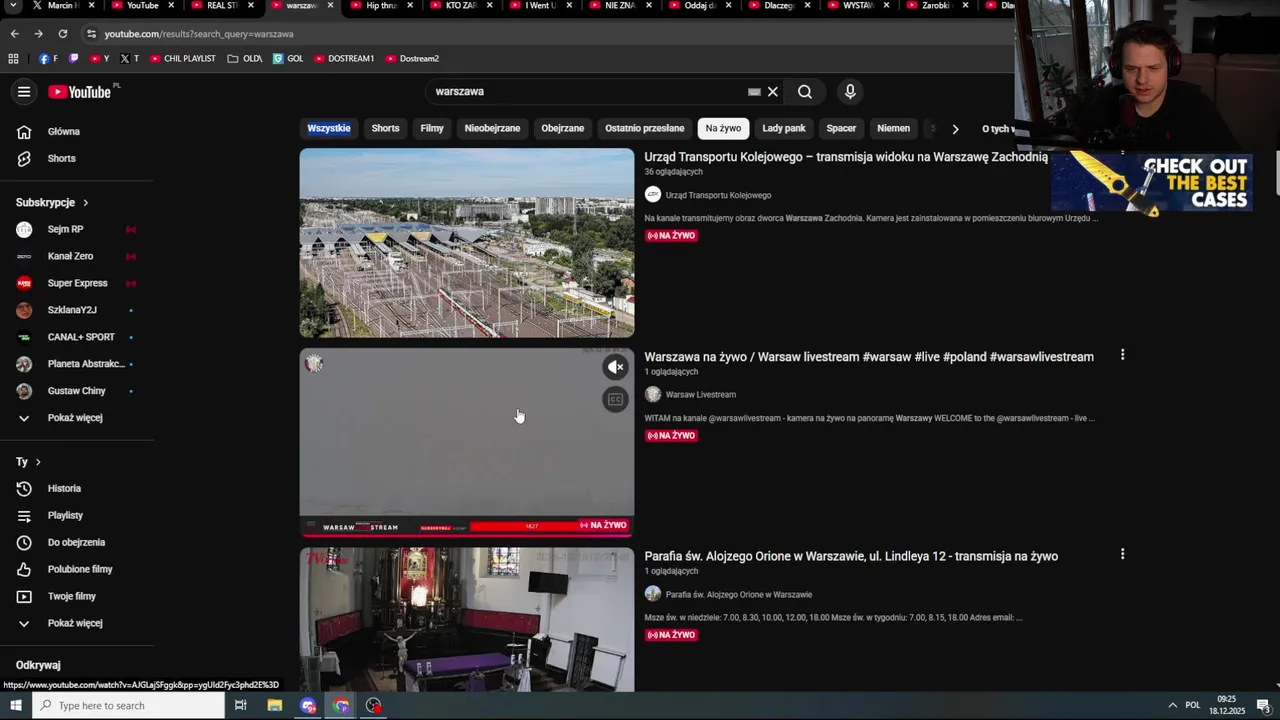Viewport: 1280px width, 720px height.
Task: Select the Ostatnio przesłane filter chip
Action: tap(645, 129)
